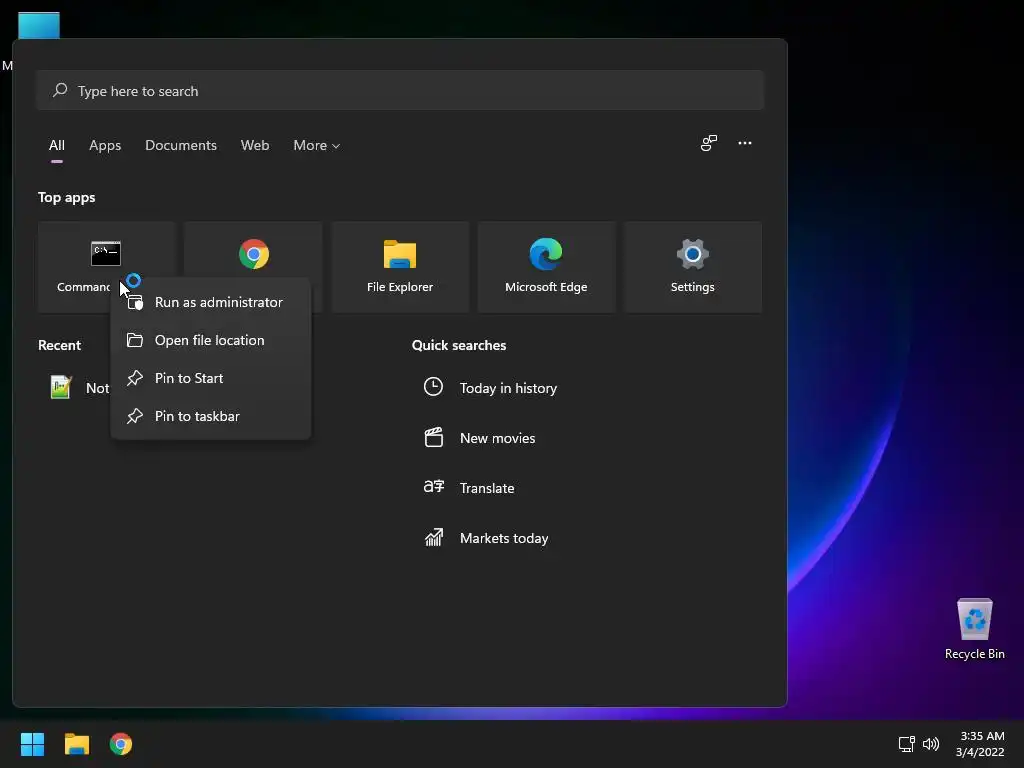Viewport: 1024px width, 768px height.
Task: Click the folder icon for Open file location
Action: [x=135, y=340]
